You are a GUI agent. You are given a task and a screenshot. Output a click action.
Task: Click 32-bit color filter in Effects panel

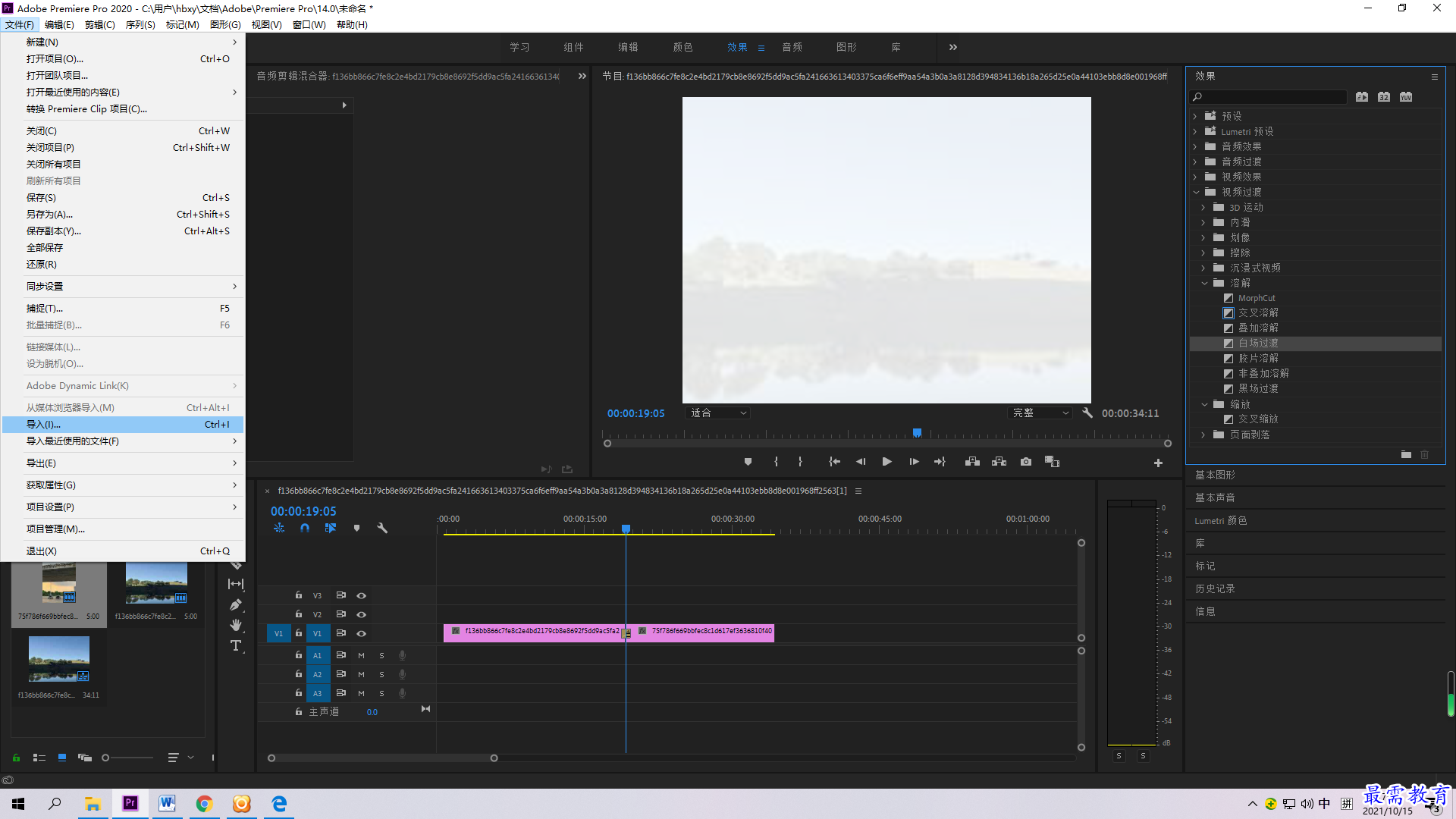(1384, 97)
